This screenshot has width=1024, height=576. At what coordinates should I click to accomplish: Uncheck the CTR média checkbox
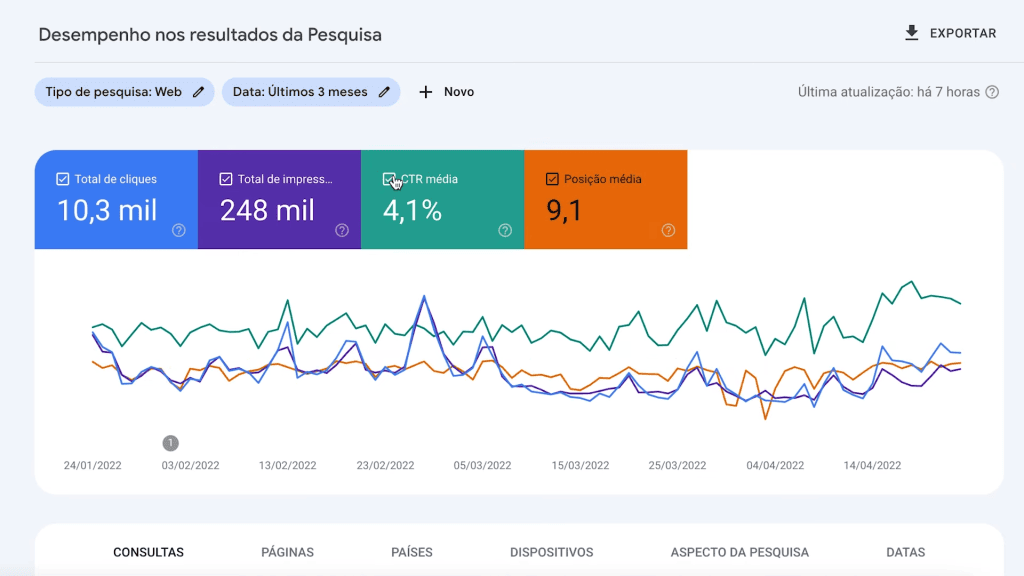[390, 178]
